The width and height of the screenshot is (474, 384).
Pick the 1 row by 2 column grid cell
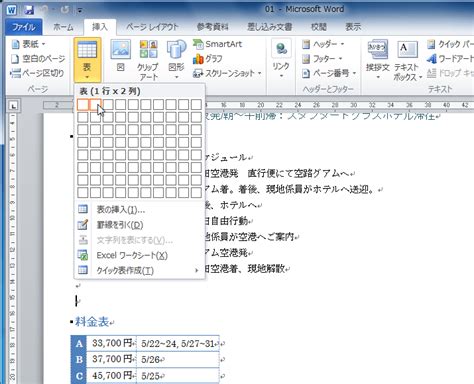95,105
